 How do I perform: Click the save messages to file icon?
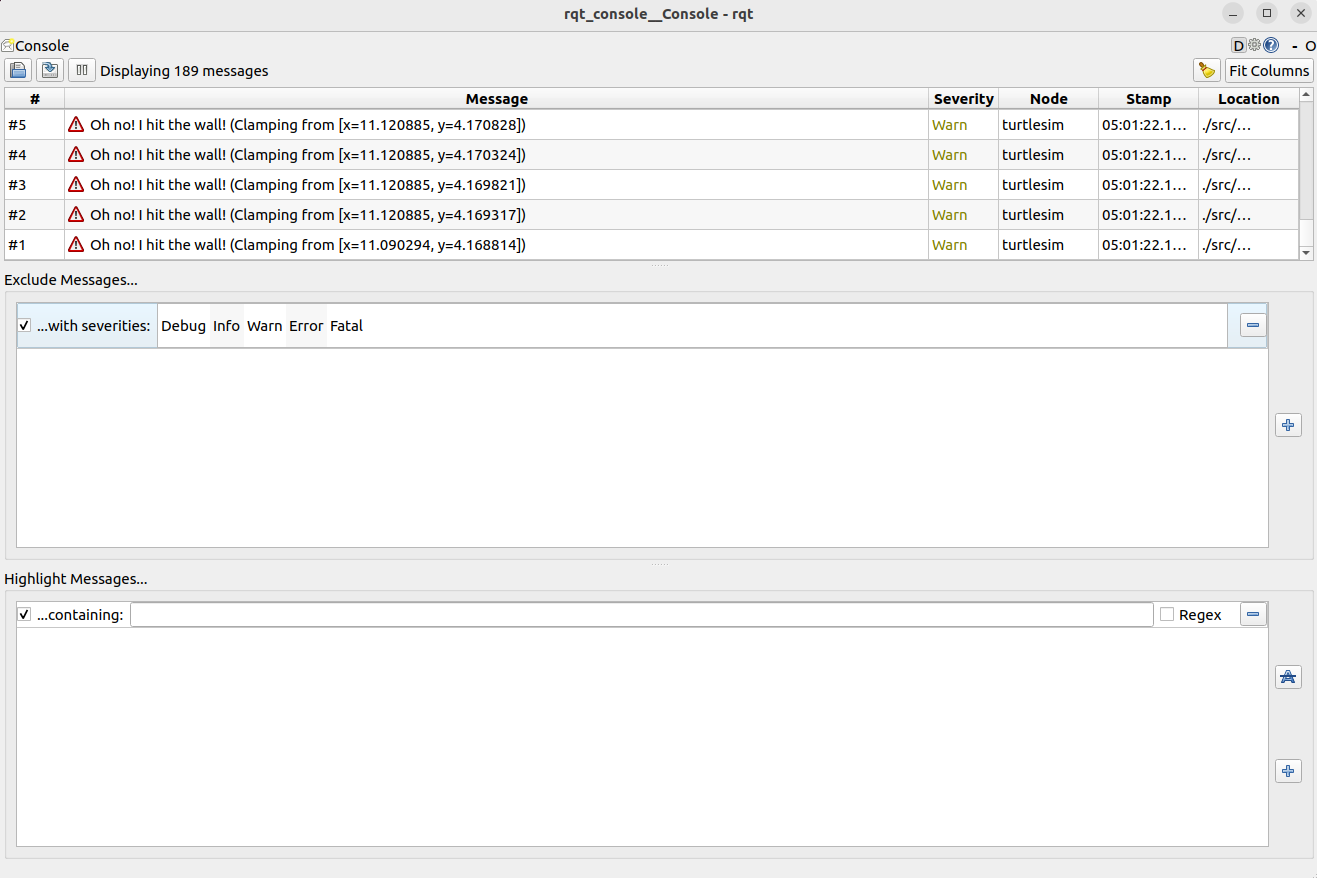50,70
